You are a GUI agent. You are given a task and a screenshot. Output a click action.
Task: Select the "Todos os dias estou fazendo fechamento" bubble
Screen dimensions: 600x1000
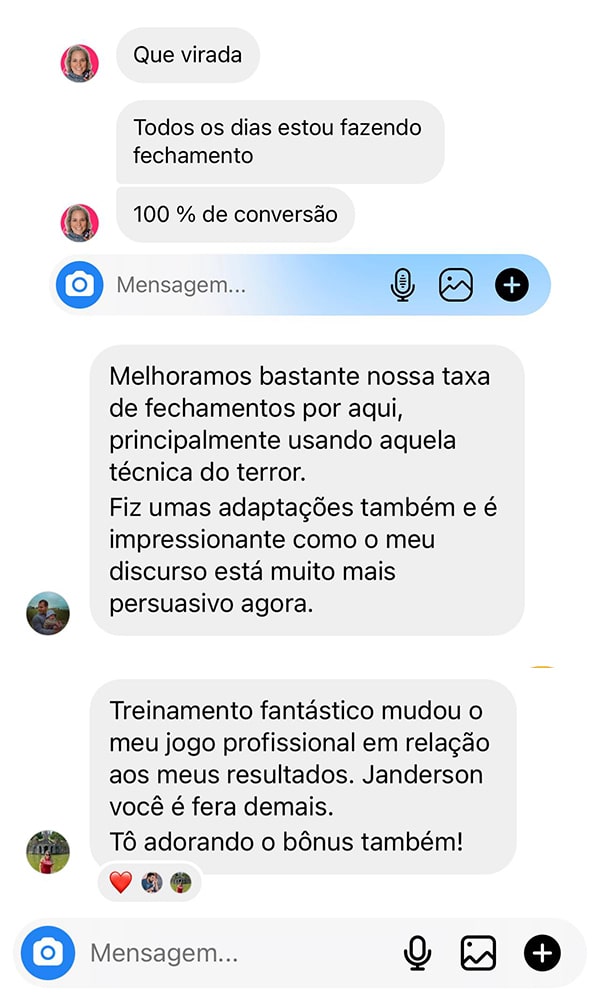[x=280, y=142]
